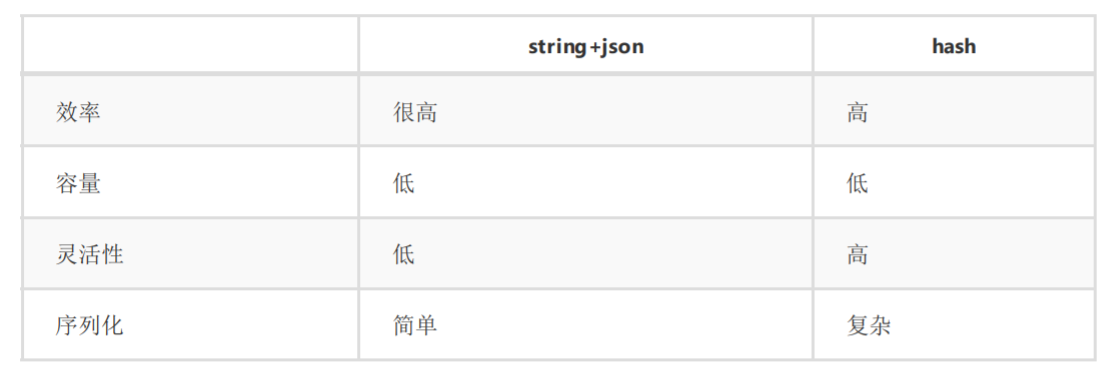
Task: Select the 容量 row label
Action: [78, 183]
